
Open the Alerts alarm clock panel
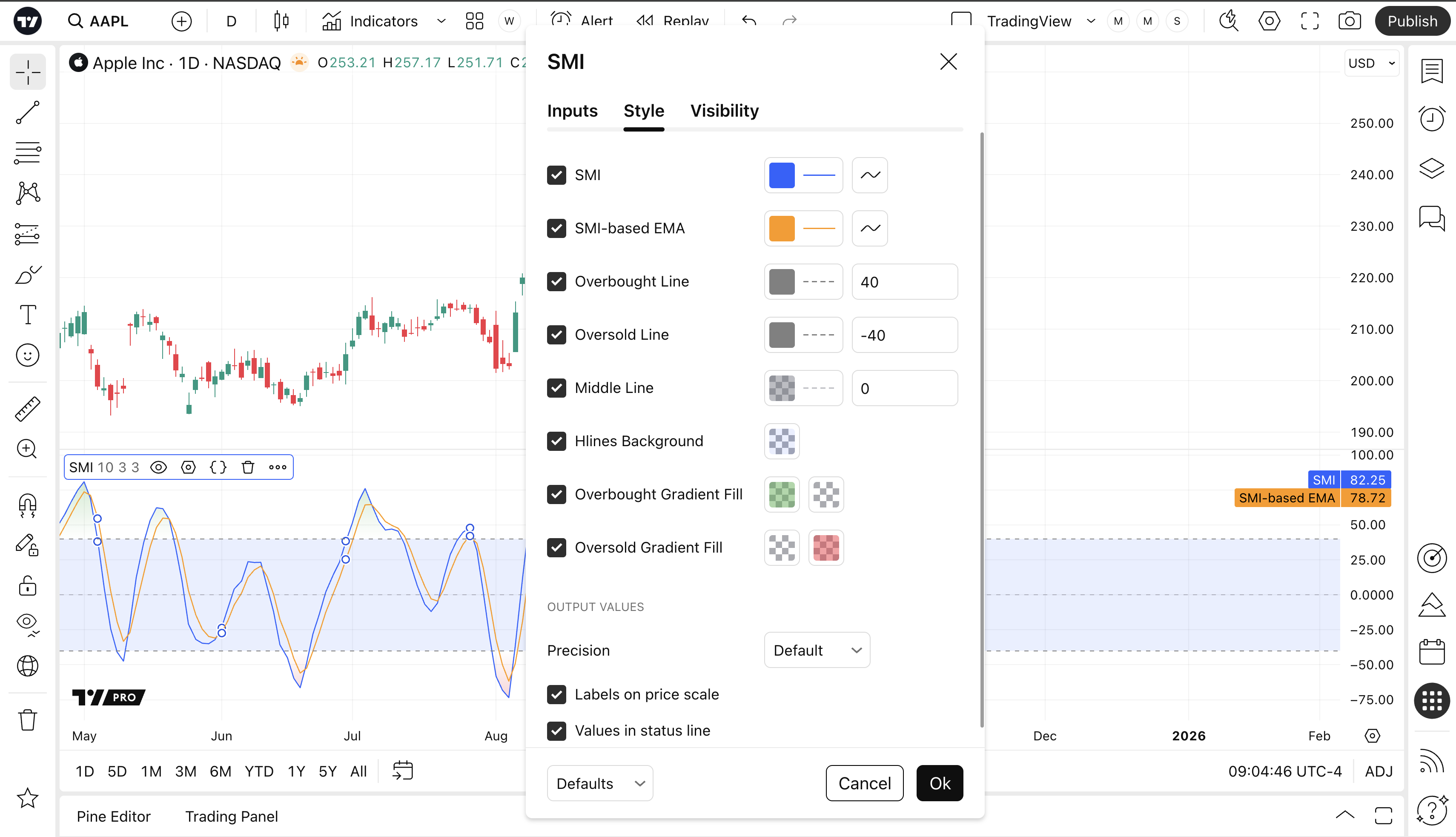[x=1431, y=119]
